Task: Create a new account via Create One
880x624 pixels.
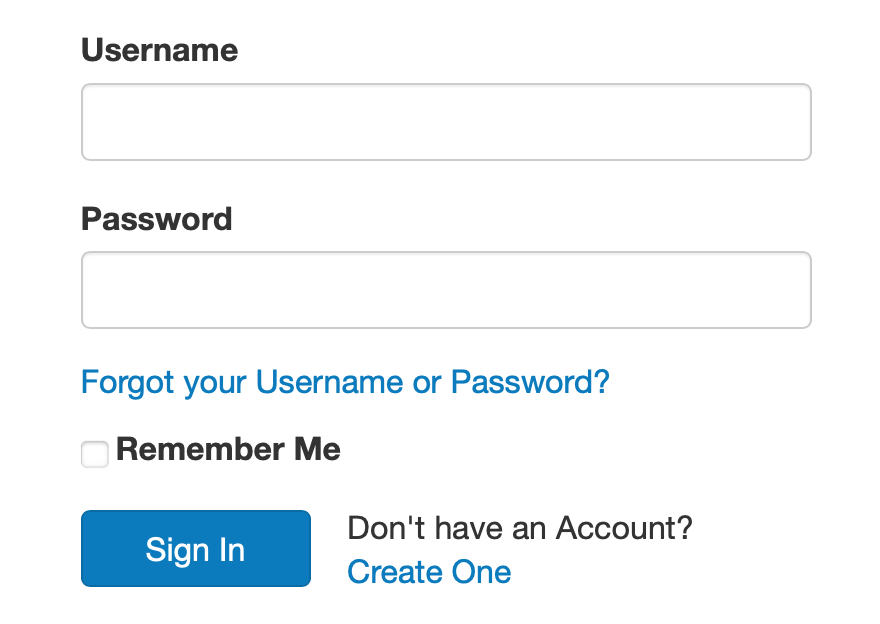Action: click(x=429, y=572)
